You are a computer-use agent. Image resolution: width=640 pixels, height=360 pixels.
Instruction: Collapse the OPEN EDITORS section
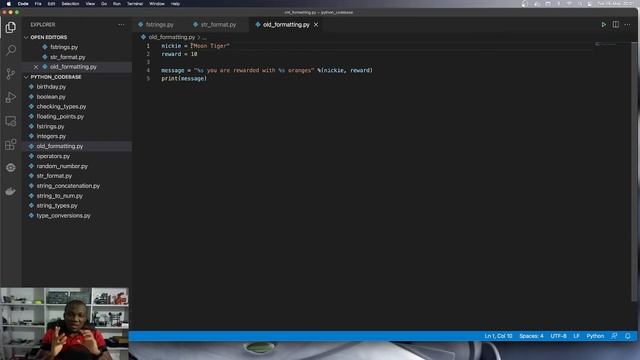pyautogui.click(x=49, y=37)
